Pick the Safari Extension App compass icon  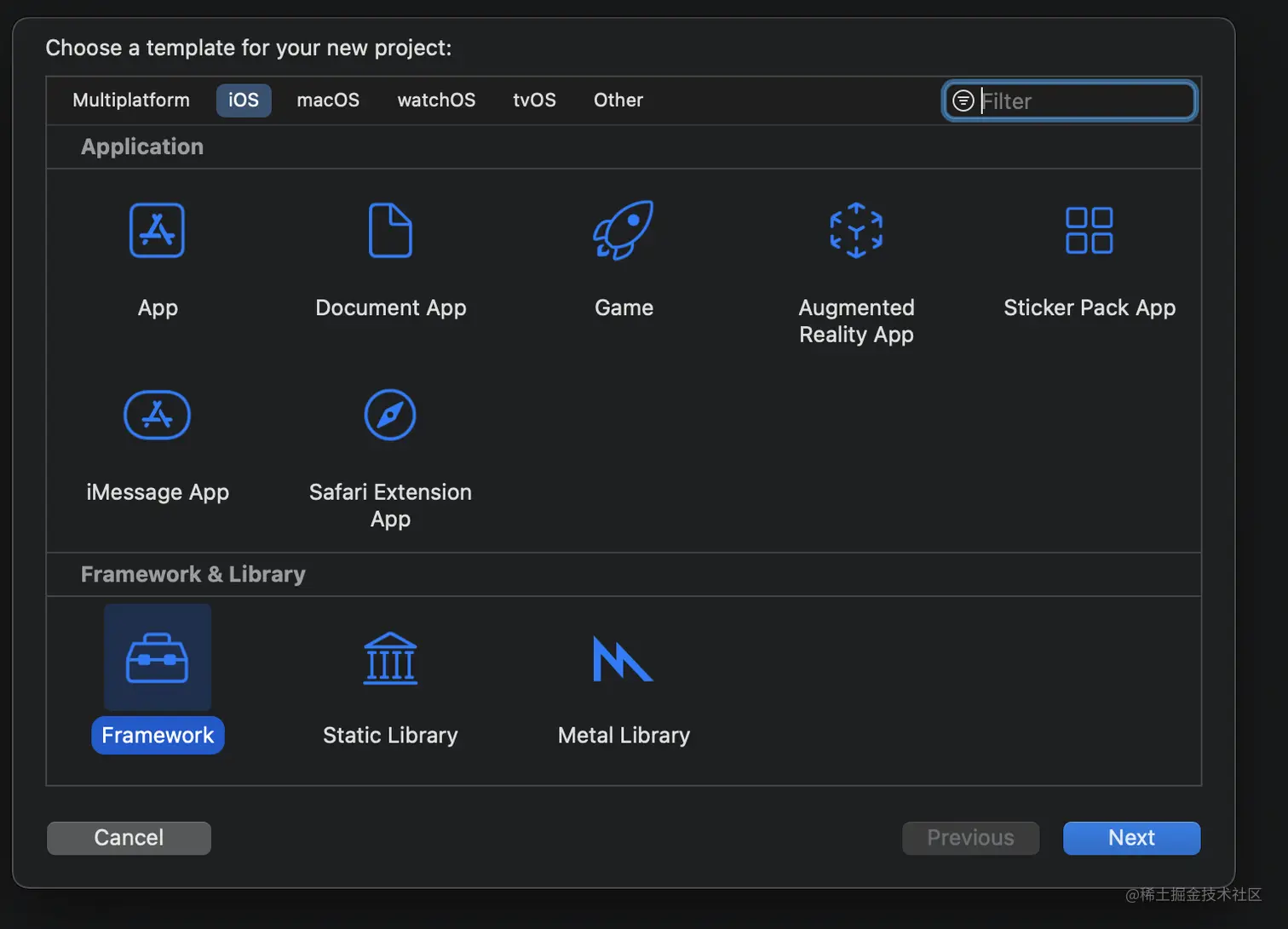click(390, 415)
